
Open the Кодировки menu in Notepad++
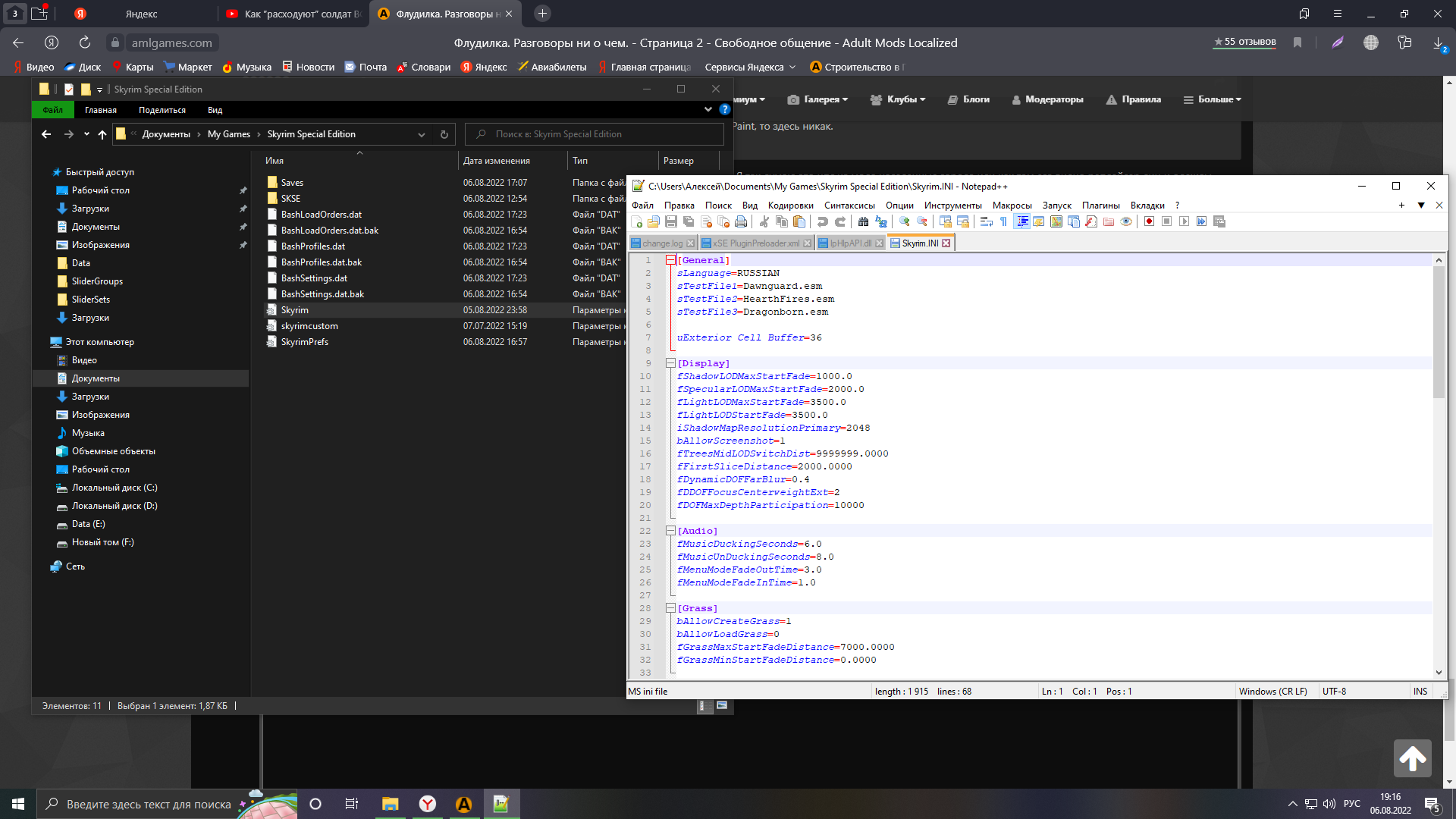[x=790, y=206]
